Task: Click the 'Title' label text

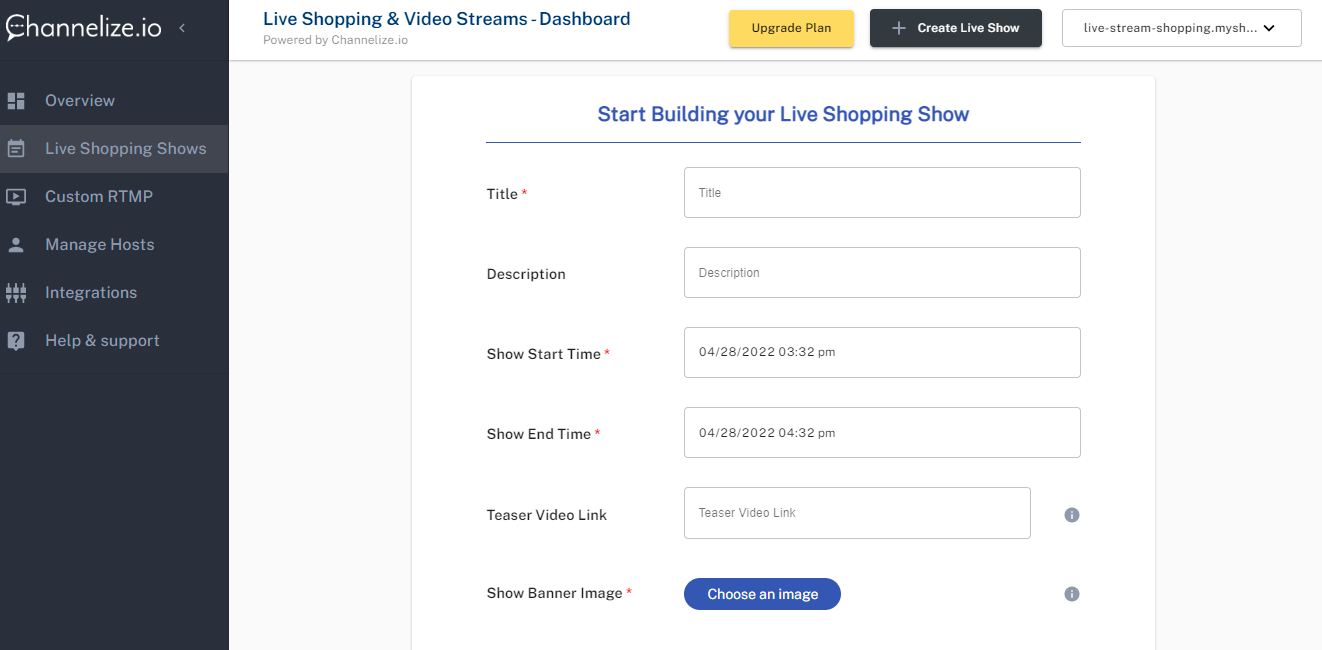Action: tap(502, 194)
